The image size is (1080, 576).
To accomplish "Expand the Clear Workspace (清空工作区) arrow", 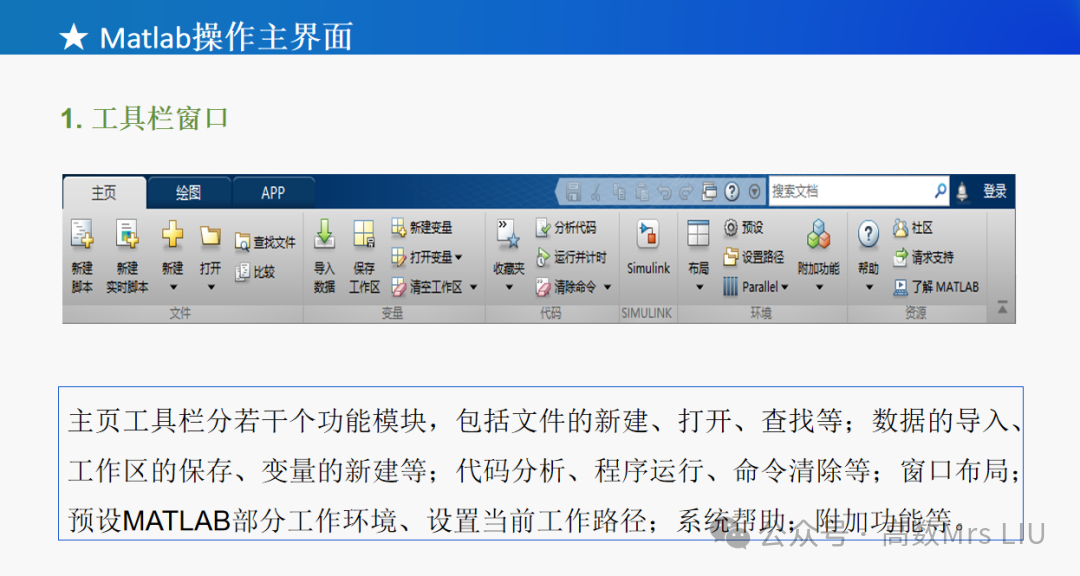I will pyautogui.click(x=474, y=287).
